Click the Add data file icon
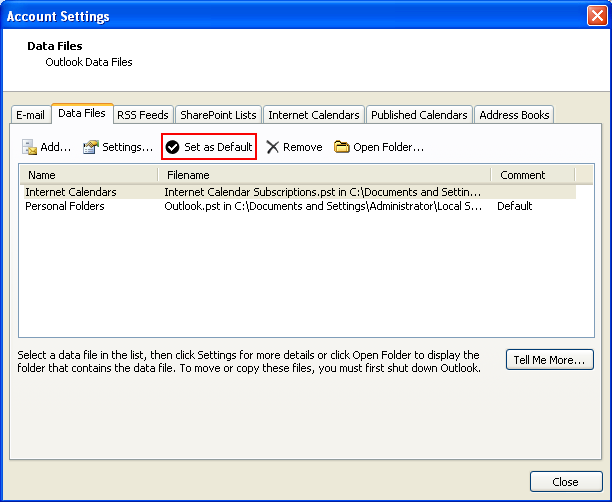Image resolution: width=612 pixels, height=502 pixels. click(x=29, y=147)
